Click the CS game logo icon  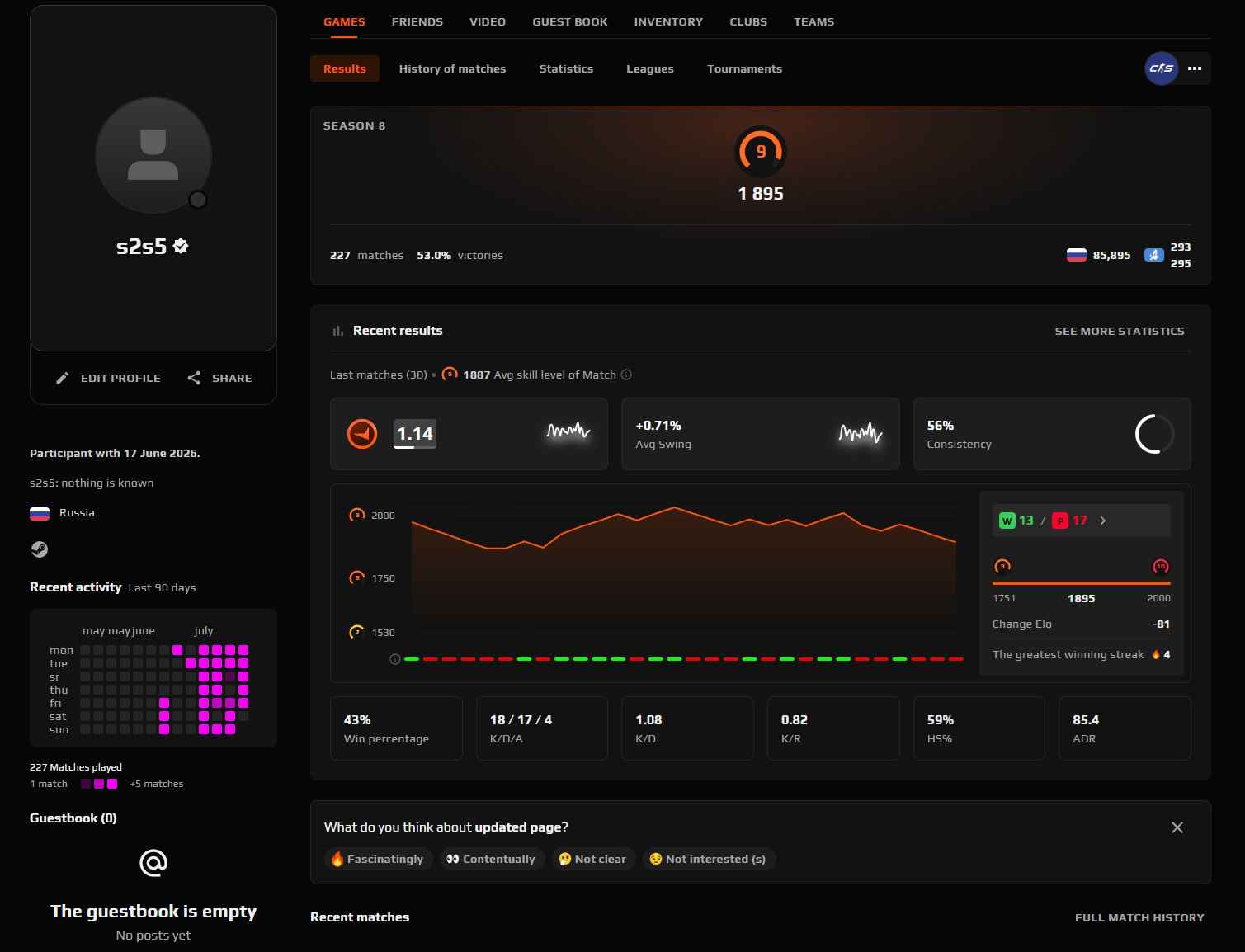[1161, 68]
